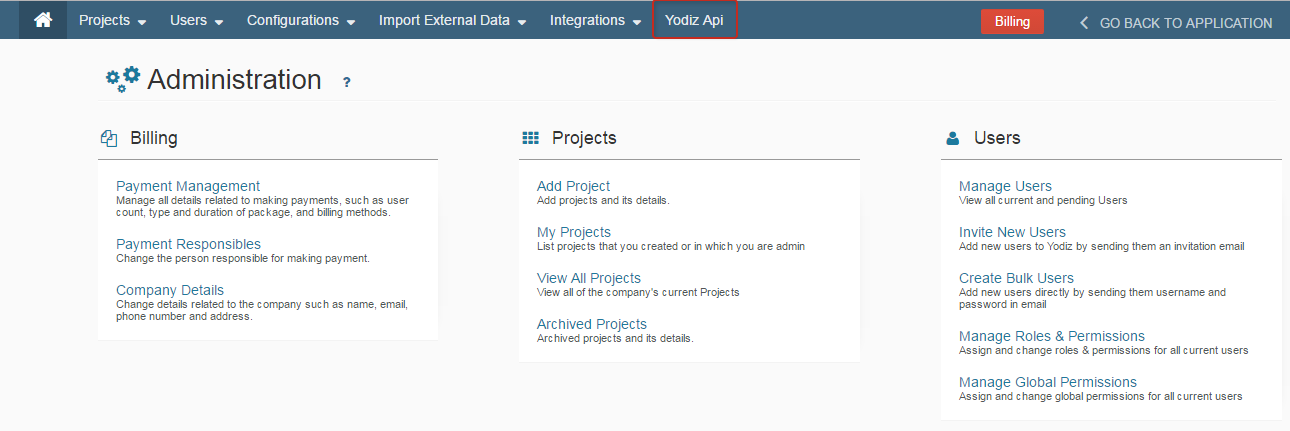
Task: Open Payment Management link
Action: point(188,186)
